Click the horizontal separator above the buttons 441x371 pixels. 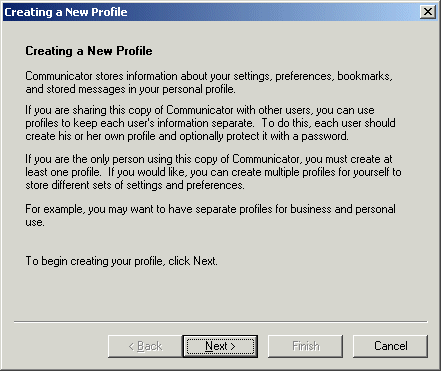click(x=220, y=322)
